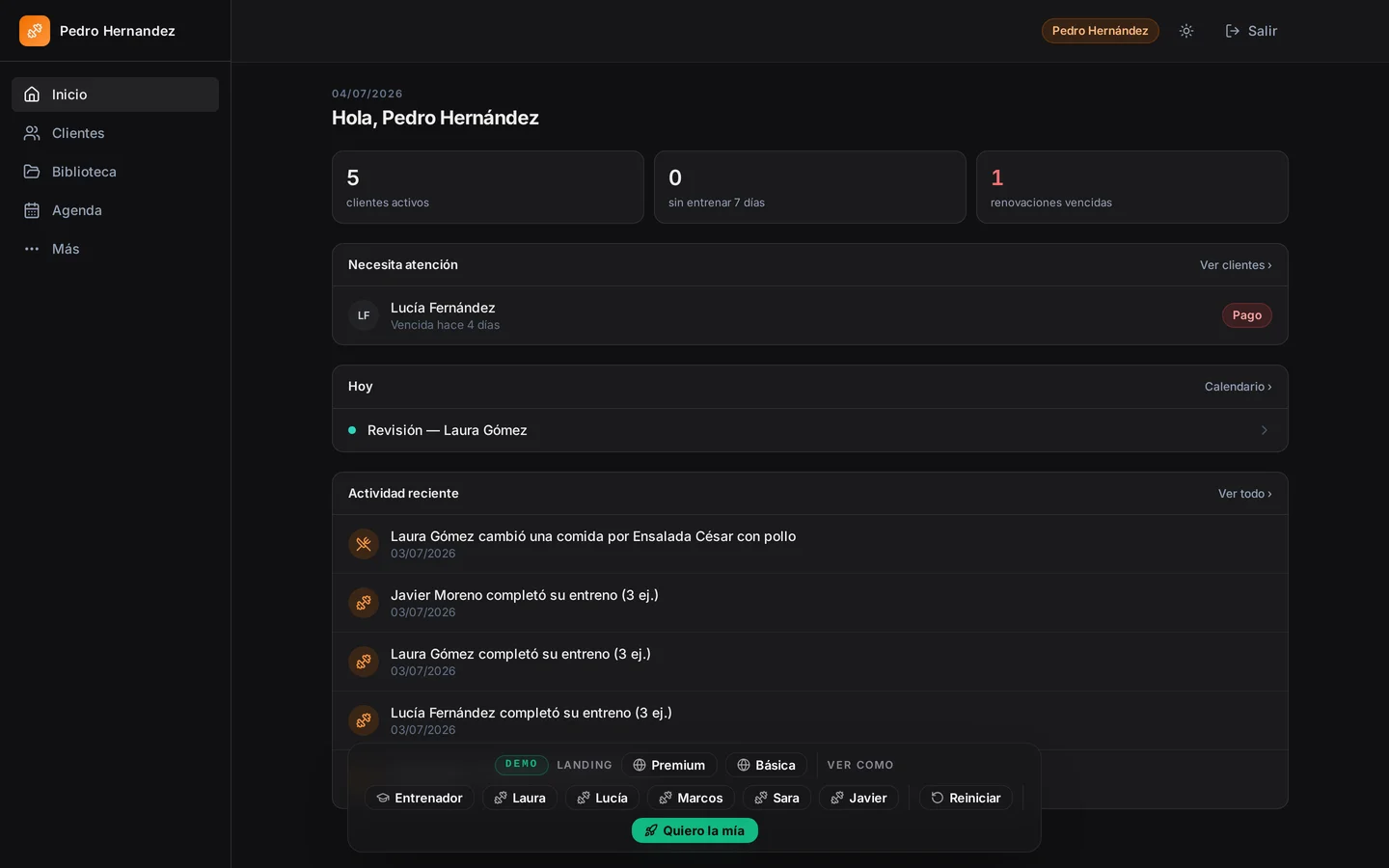Open the clientes activos card
Viewport: 1389px width, 868px height.
(x=488, y=187)
